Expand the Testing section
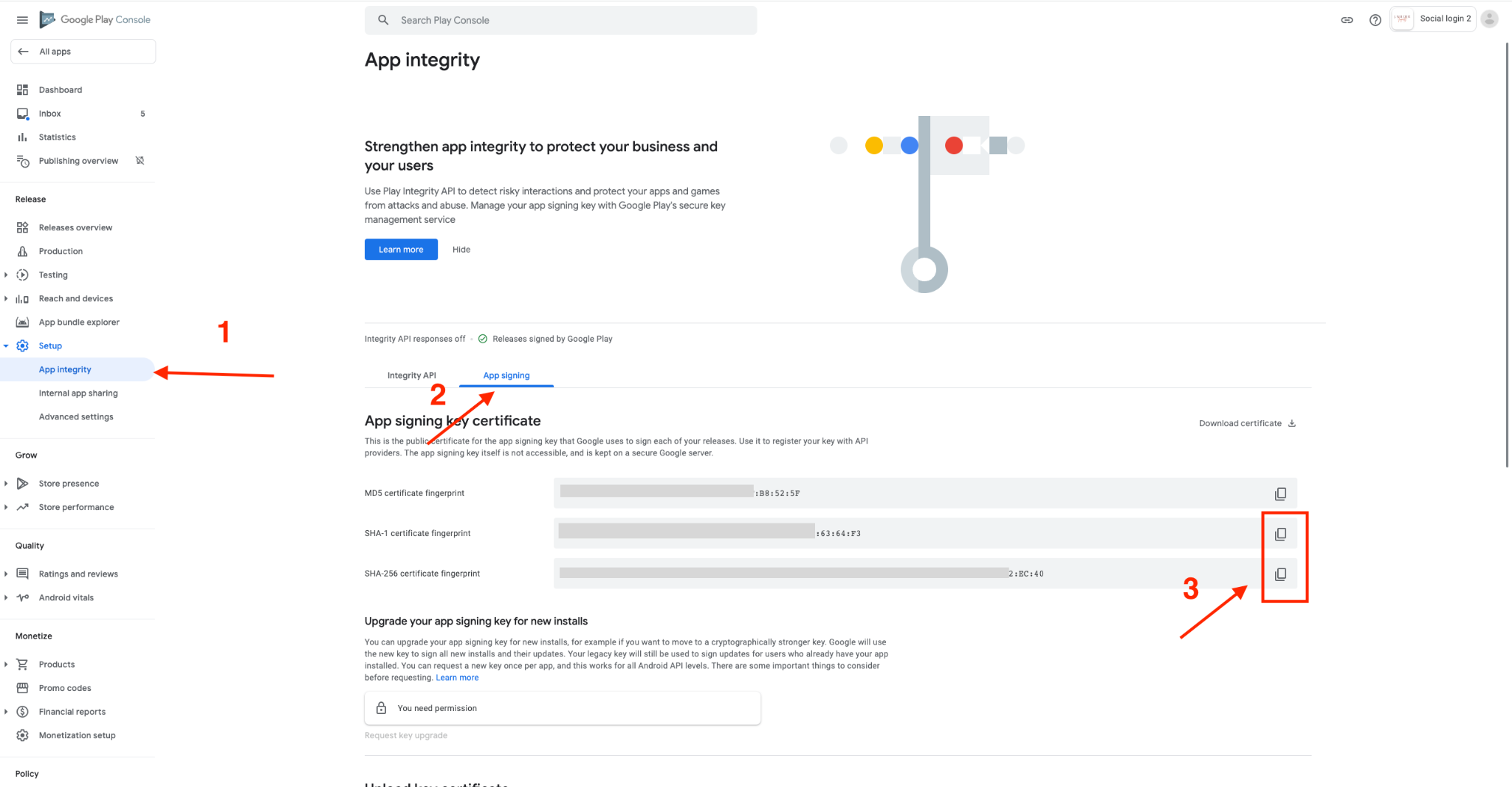Viewport: 1512px width, 787px height. click(6, 275)
